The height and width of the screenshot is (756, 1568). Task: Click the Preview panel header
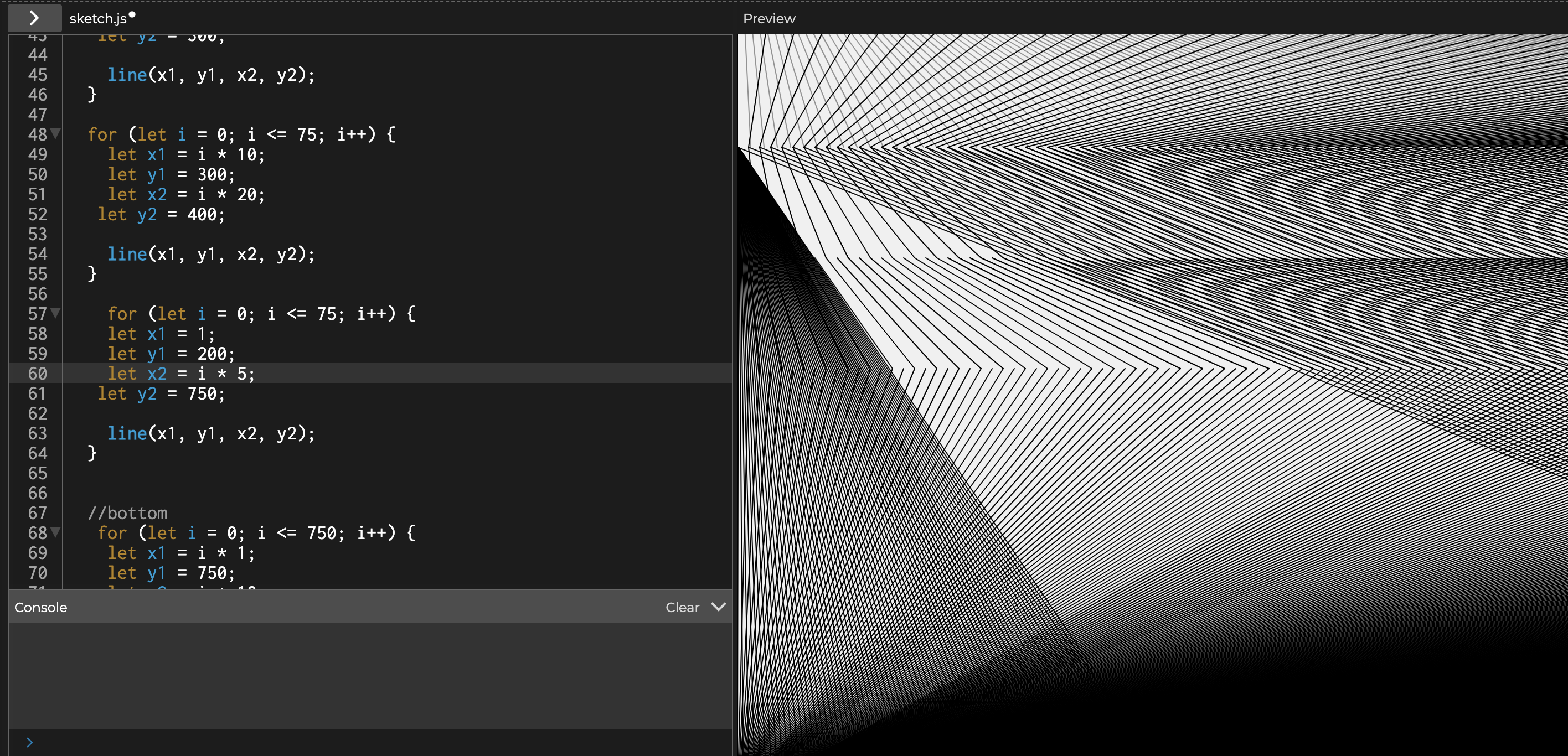768,17
